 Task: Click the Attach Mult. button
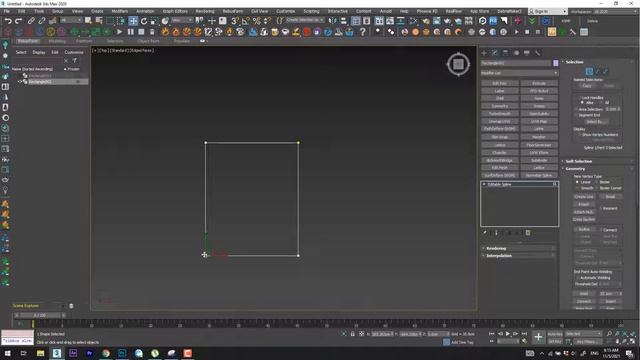(x=584, y=212)
